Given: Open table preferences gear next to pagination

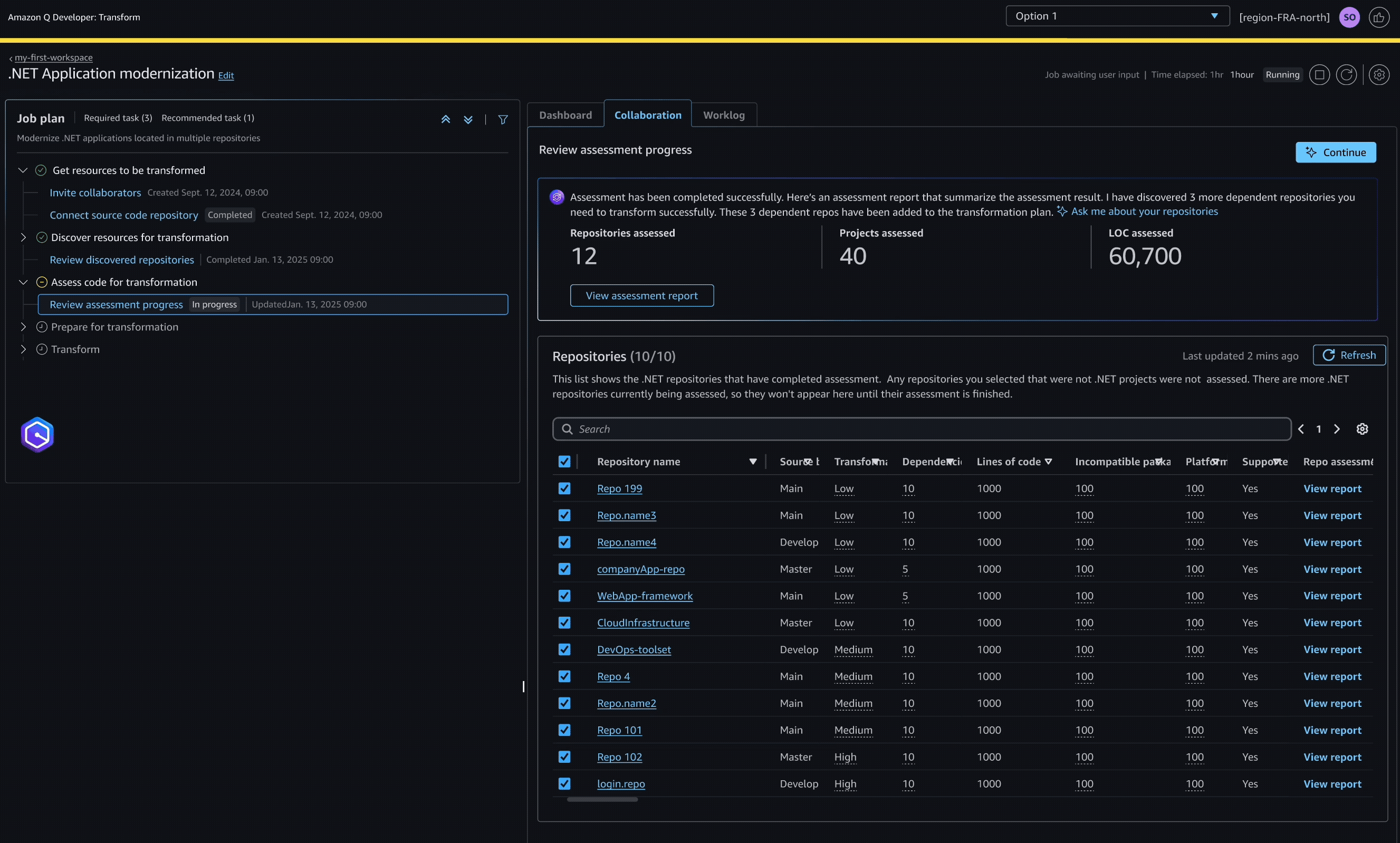Looking at the screenshot, I should point(1361,429).
